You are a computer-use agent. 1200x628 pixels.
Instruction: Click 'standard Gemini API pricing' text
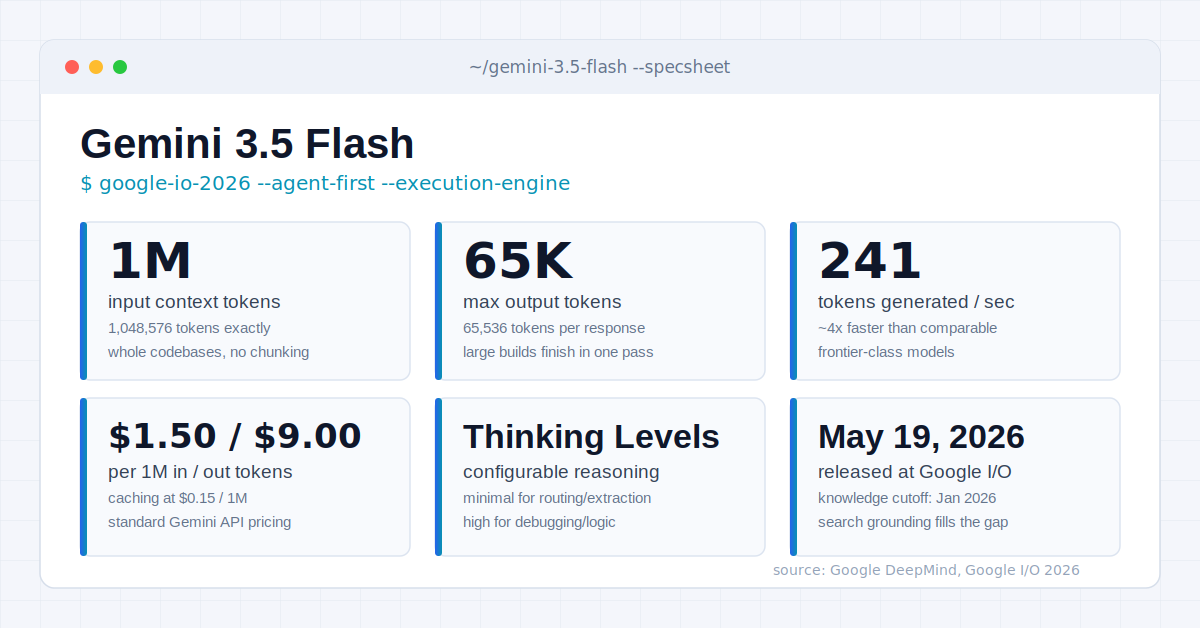(199, 522)
